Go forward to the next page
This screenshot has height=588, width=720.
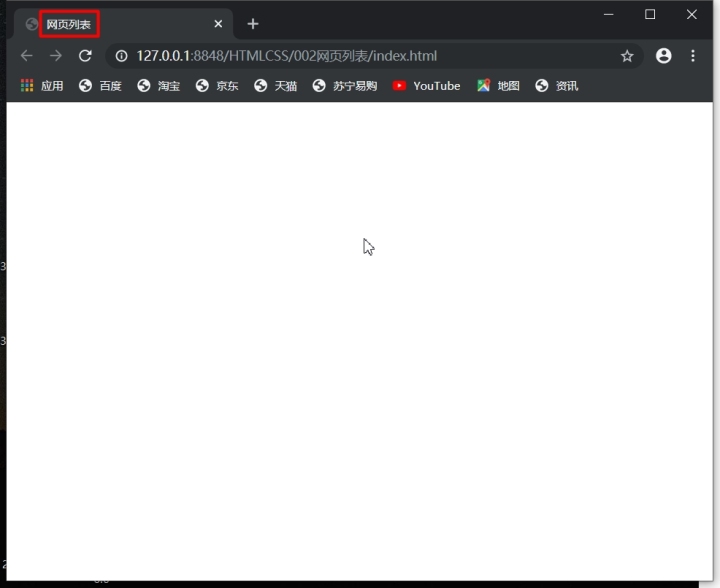pyautogui.click(x=56, y=56)
